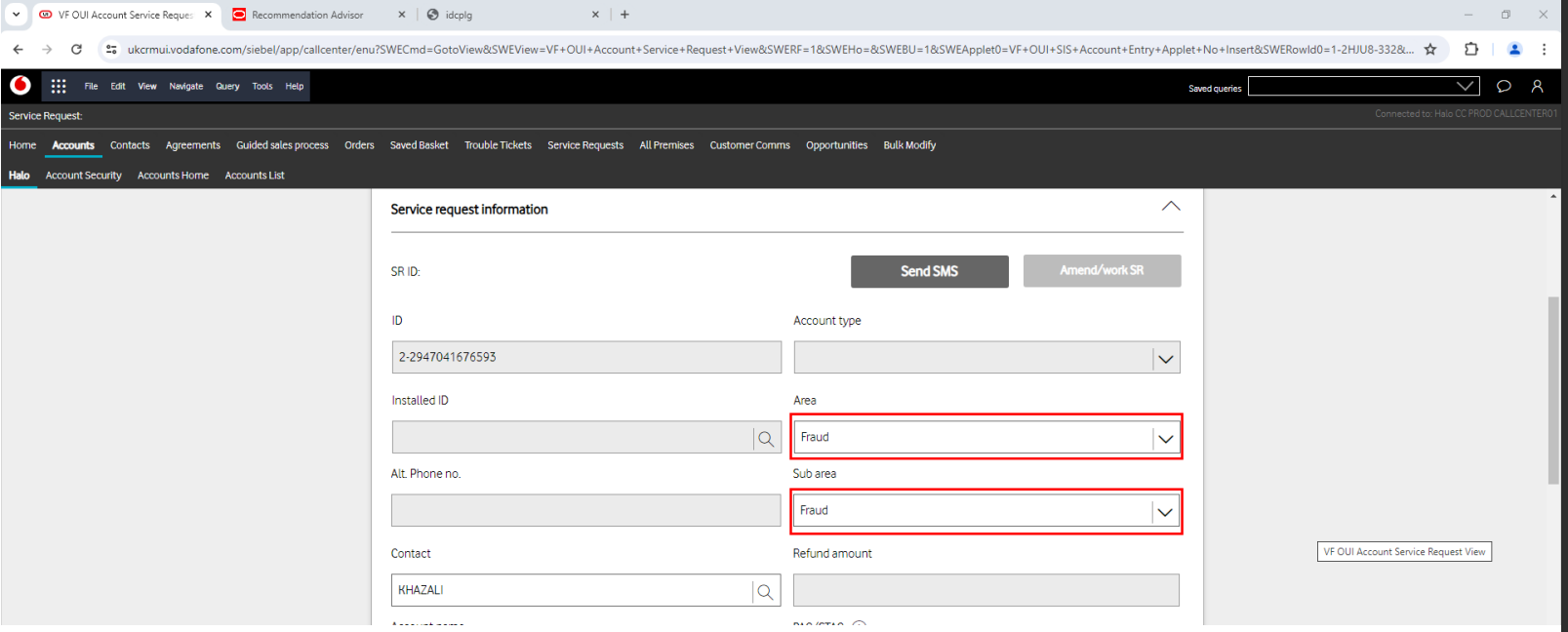Open Guided sales process tab
Viewport: 1568px width, 632px height.
[282, 145]
